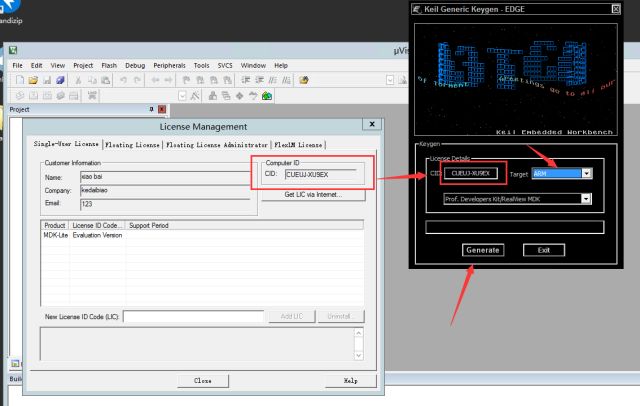Image resolution: width=640 pixels, height=406 pixels.
Task: Click the Get LIC via Internet button
Action: point(313,195)
